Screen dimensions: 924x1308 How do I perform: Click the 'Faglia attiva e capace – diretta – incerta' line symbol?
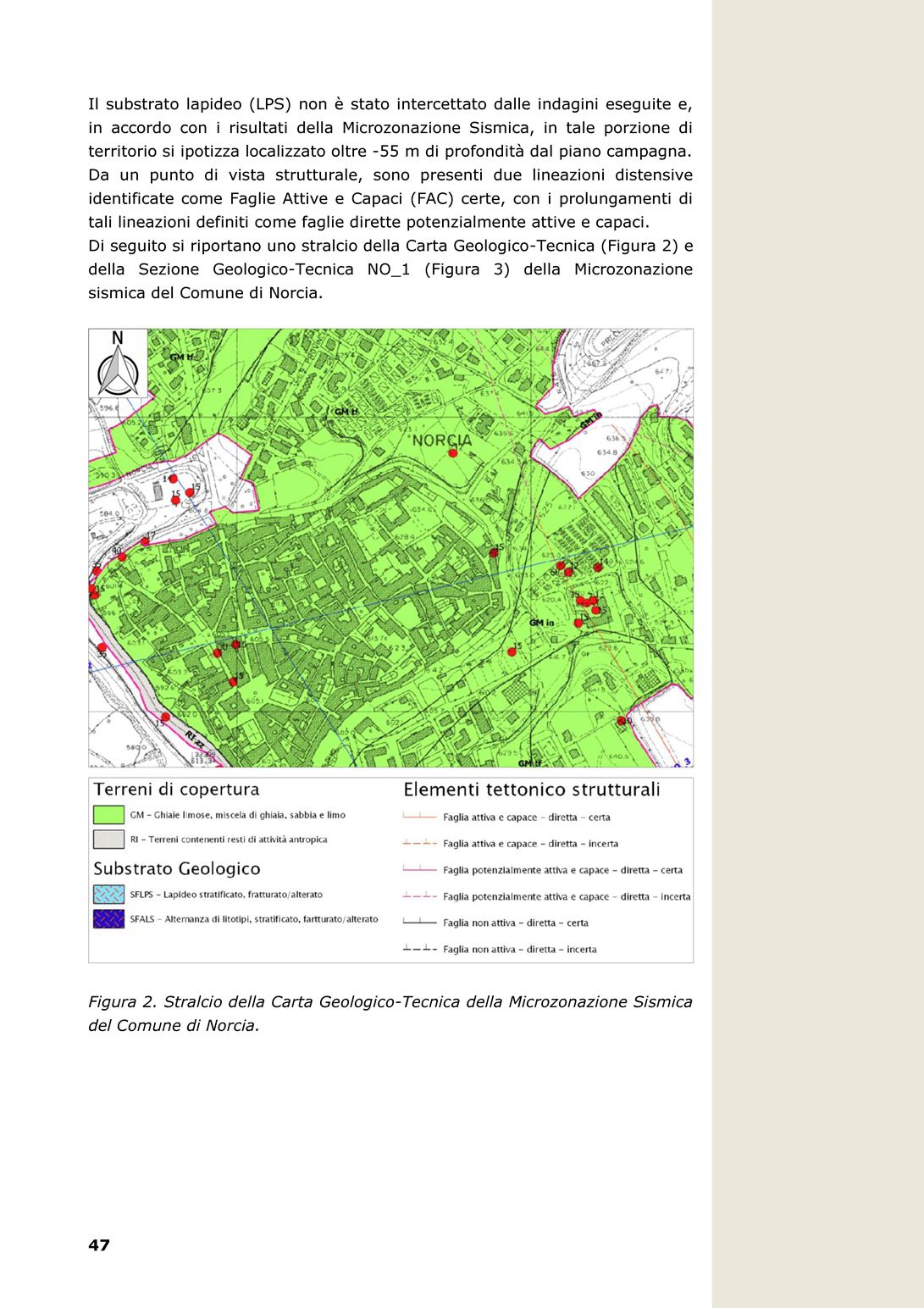419,843
